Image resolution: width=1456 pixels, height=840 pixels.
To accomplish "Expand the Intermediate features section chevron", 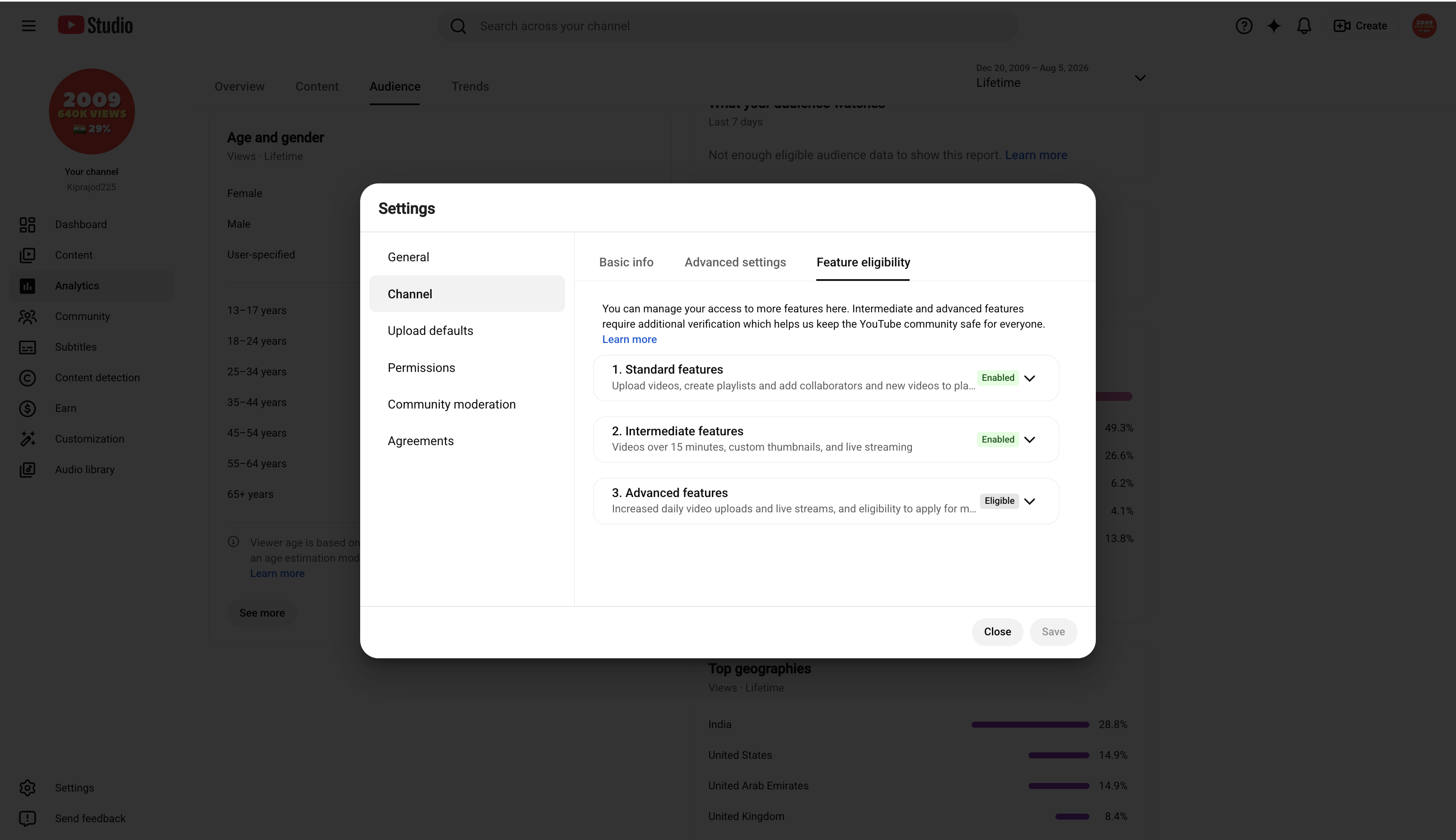I will 1029,440.
